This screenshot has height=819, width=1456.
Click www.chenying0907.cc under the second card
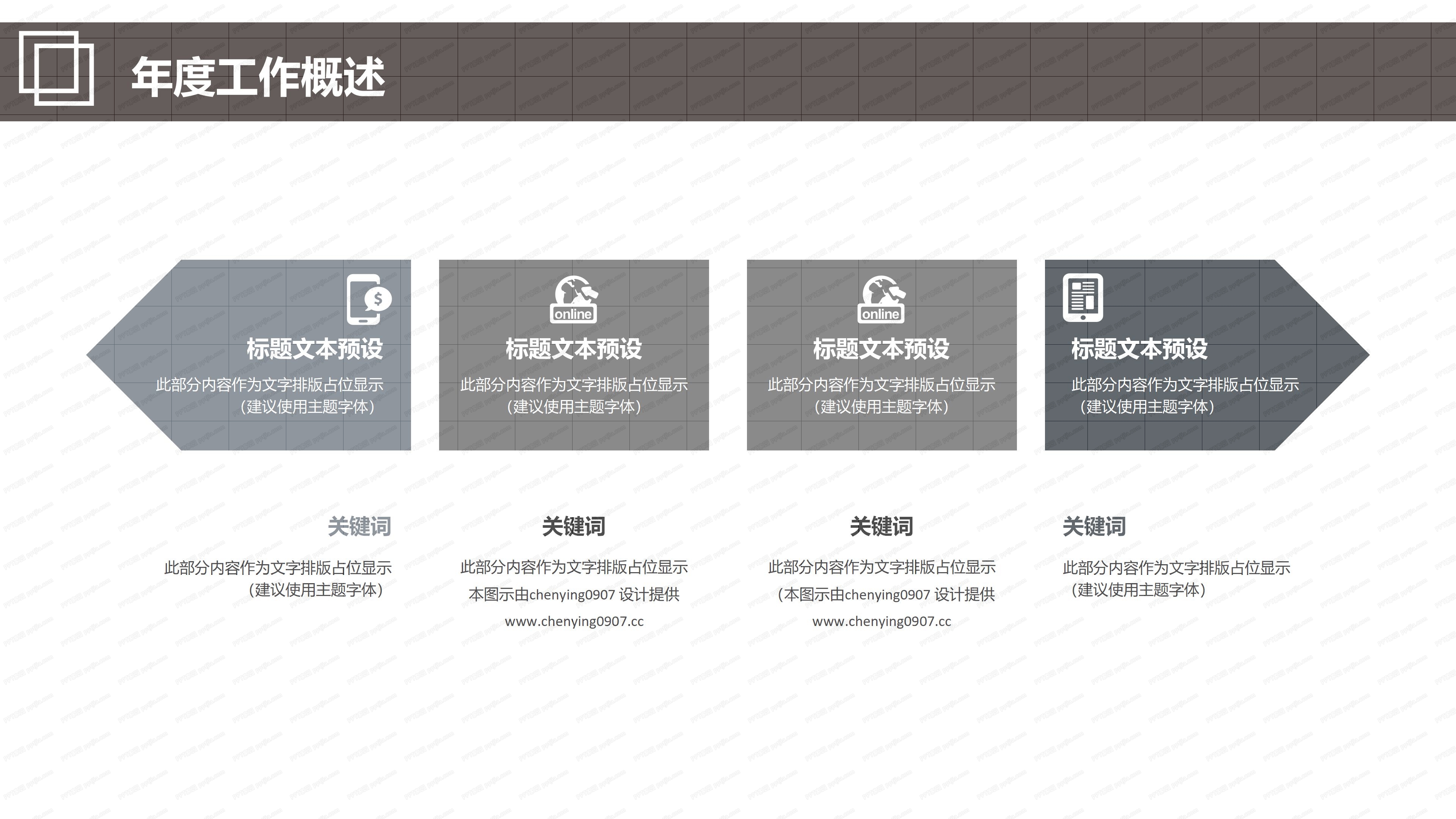coord(574,621)
